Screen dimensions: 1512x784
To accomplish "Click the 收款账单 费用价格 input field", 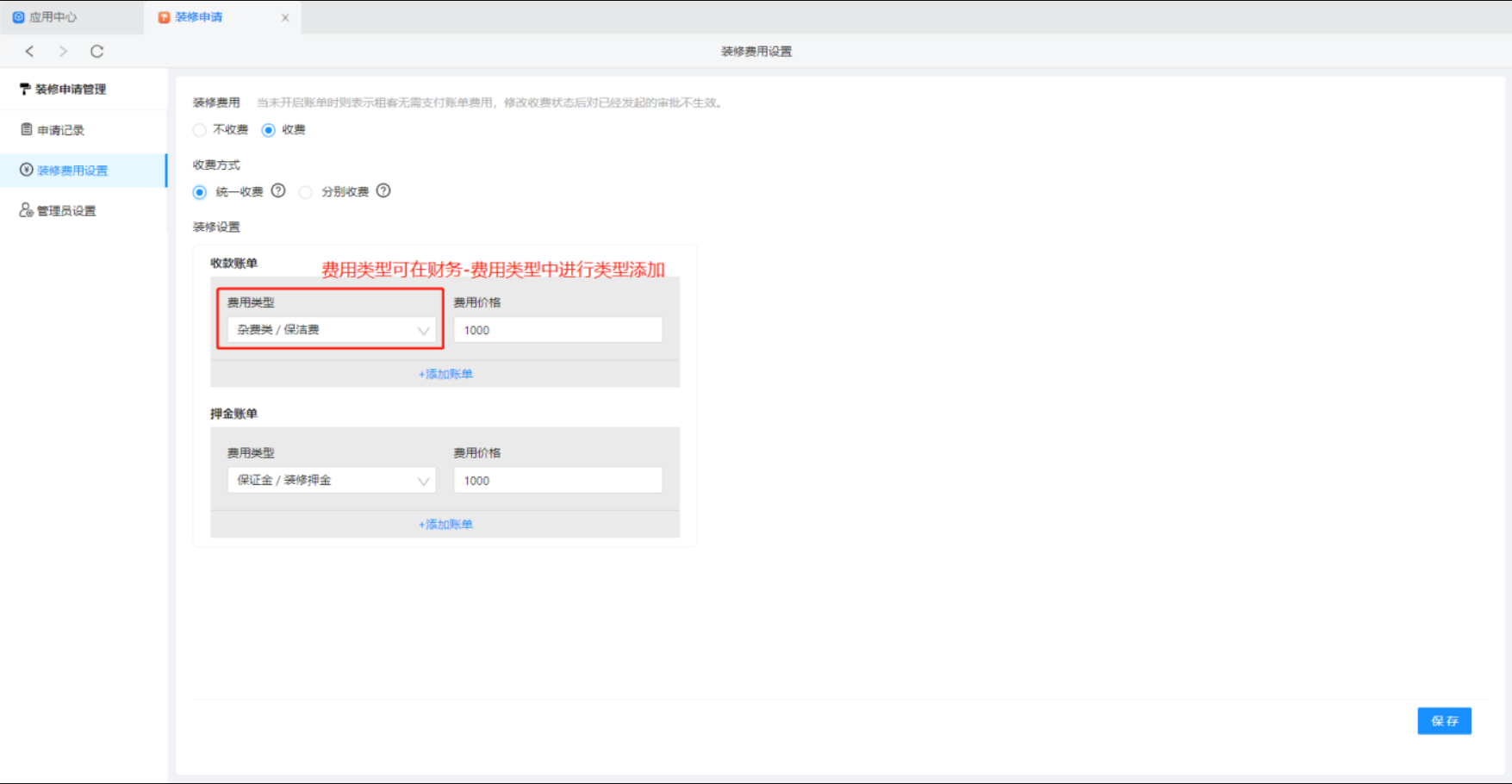I will click(557, 330).
